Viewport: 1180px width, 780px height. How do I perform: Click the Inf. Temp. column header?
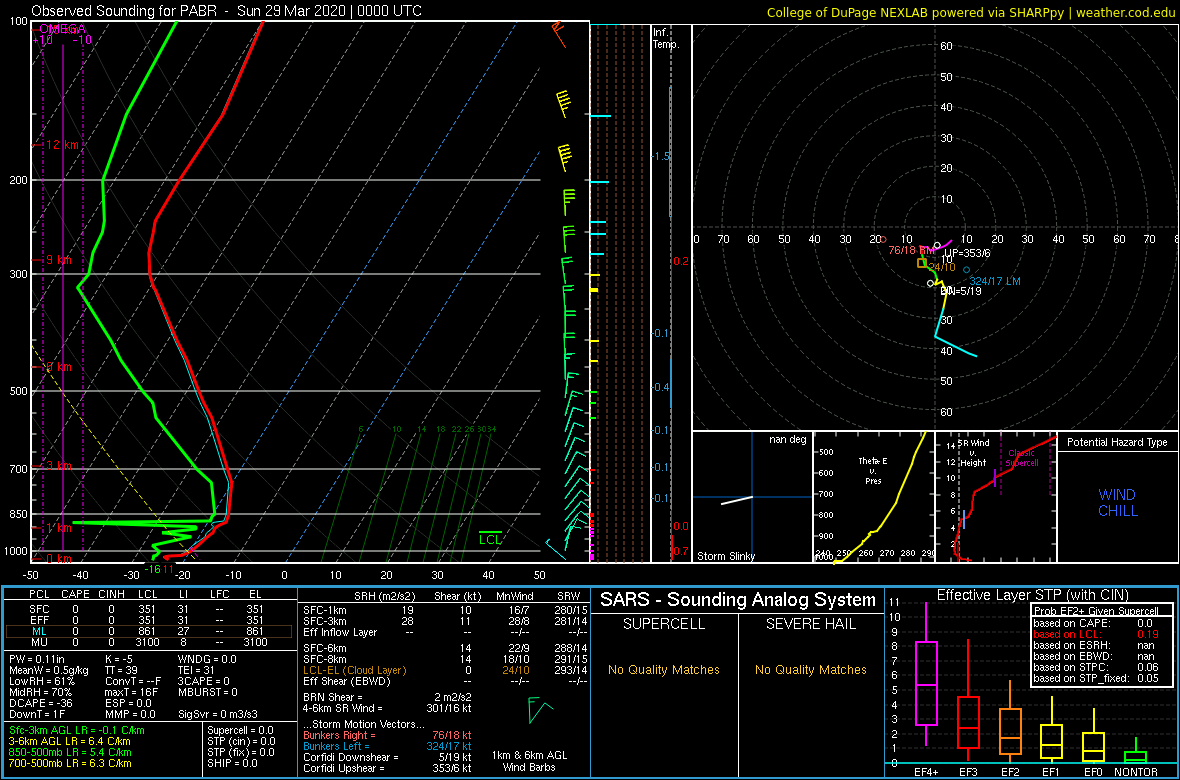pos(666,38)
